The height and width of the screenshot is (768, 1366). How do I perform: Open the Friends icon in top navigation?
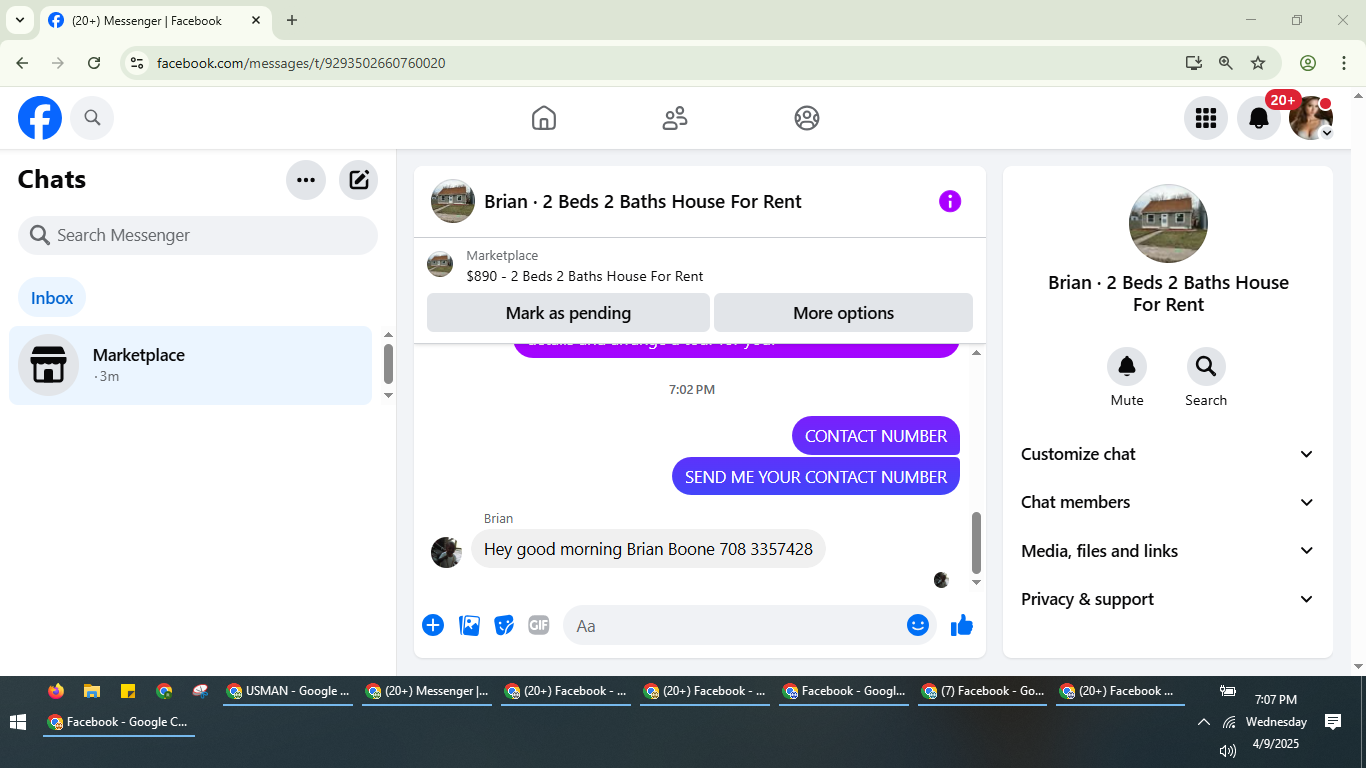click(675, 118)
